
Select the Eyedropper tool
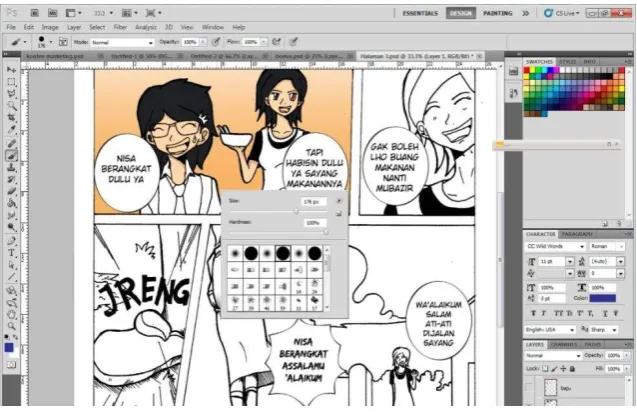point(11,130)
